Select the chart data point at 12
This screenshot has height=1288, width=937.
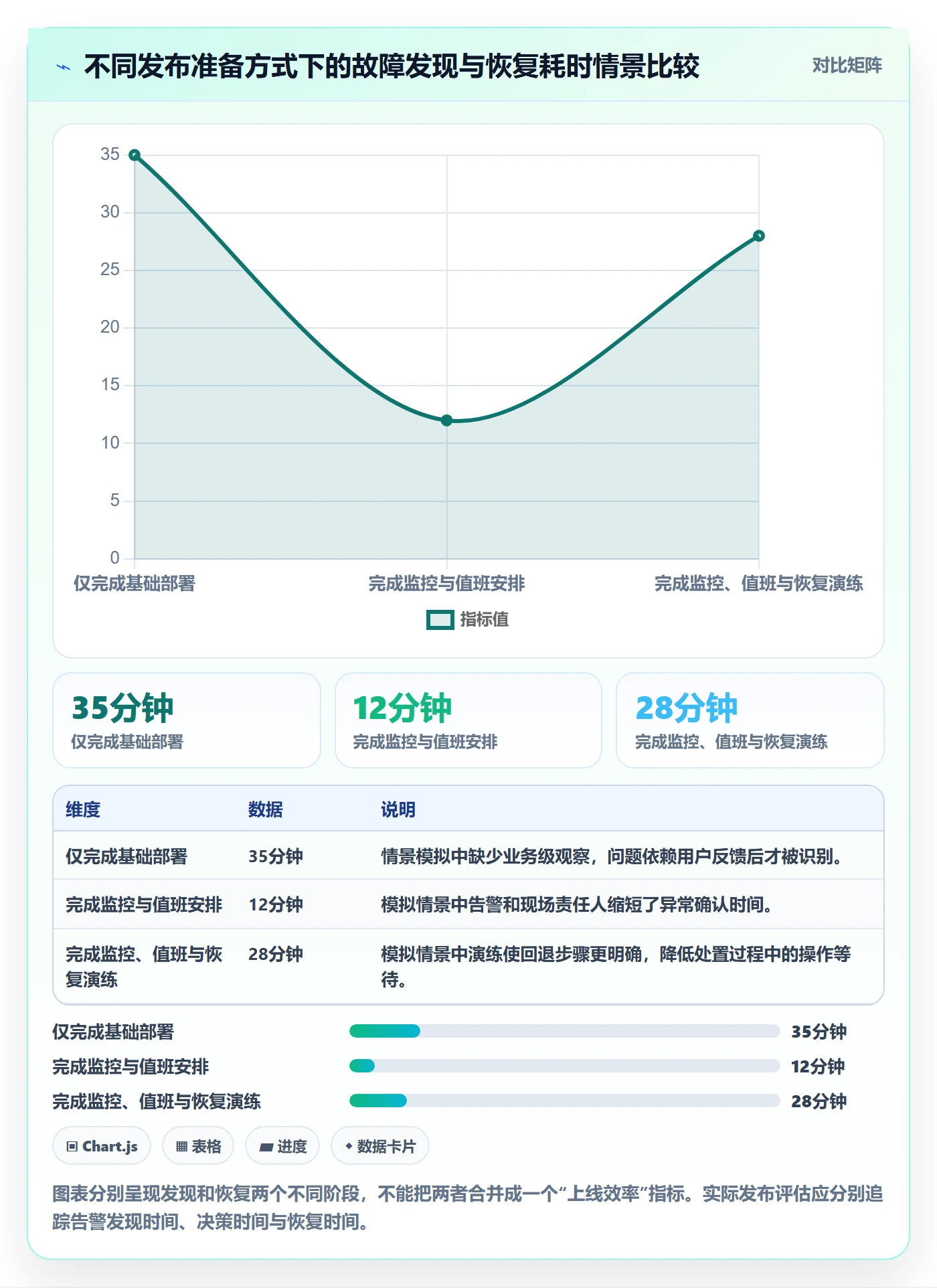coord(447,420)
